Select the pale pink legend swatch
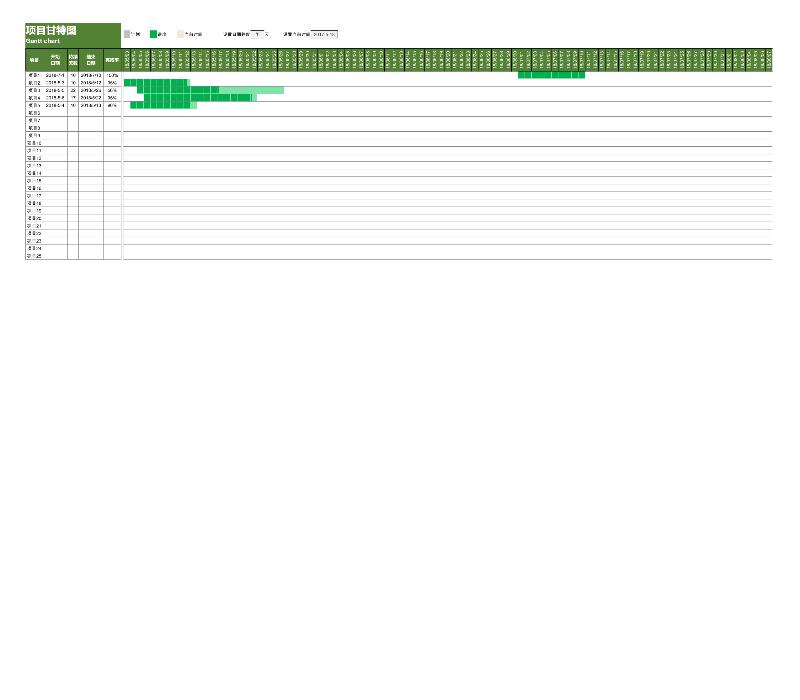The image size is (800, 700). tap(180, 34)
